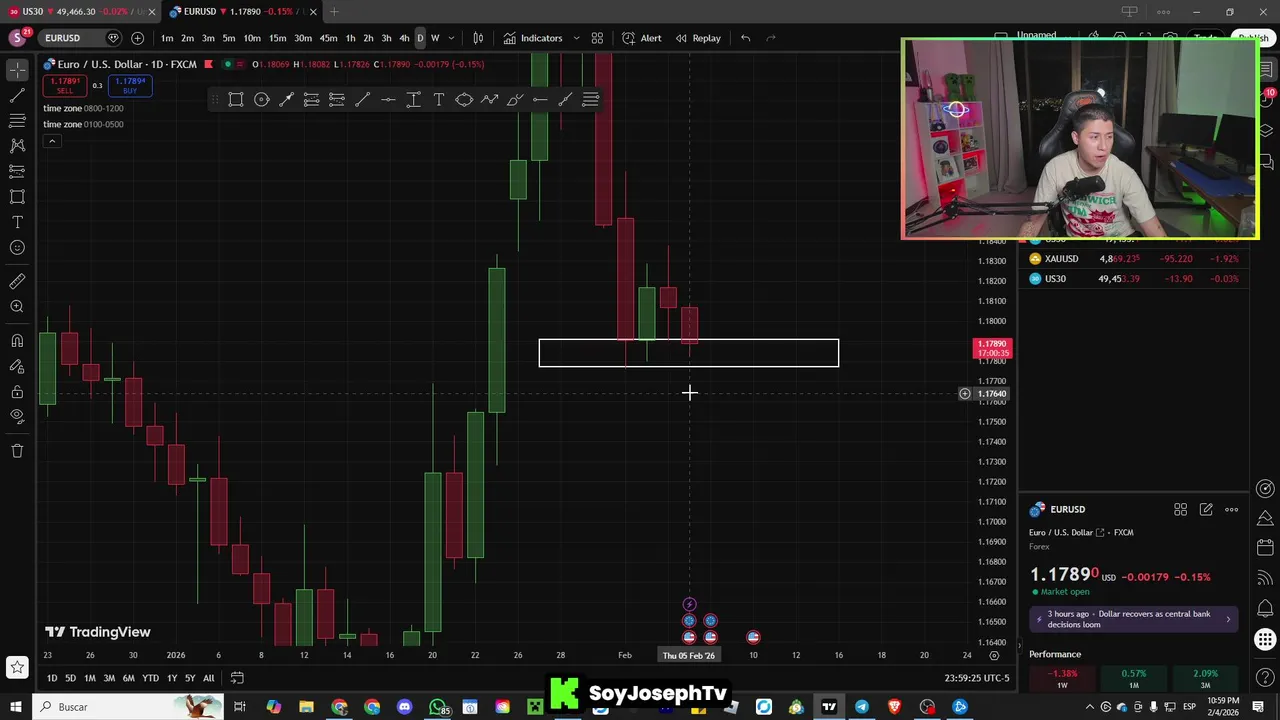This screenshot has width=1280, height=720.
Task: Open the Fibonacci/gann tools in left sidebar
Action: [17, 121]
